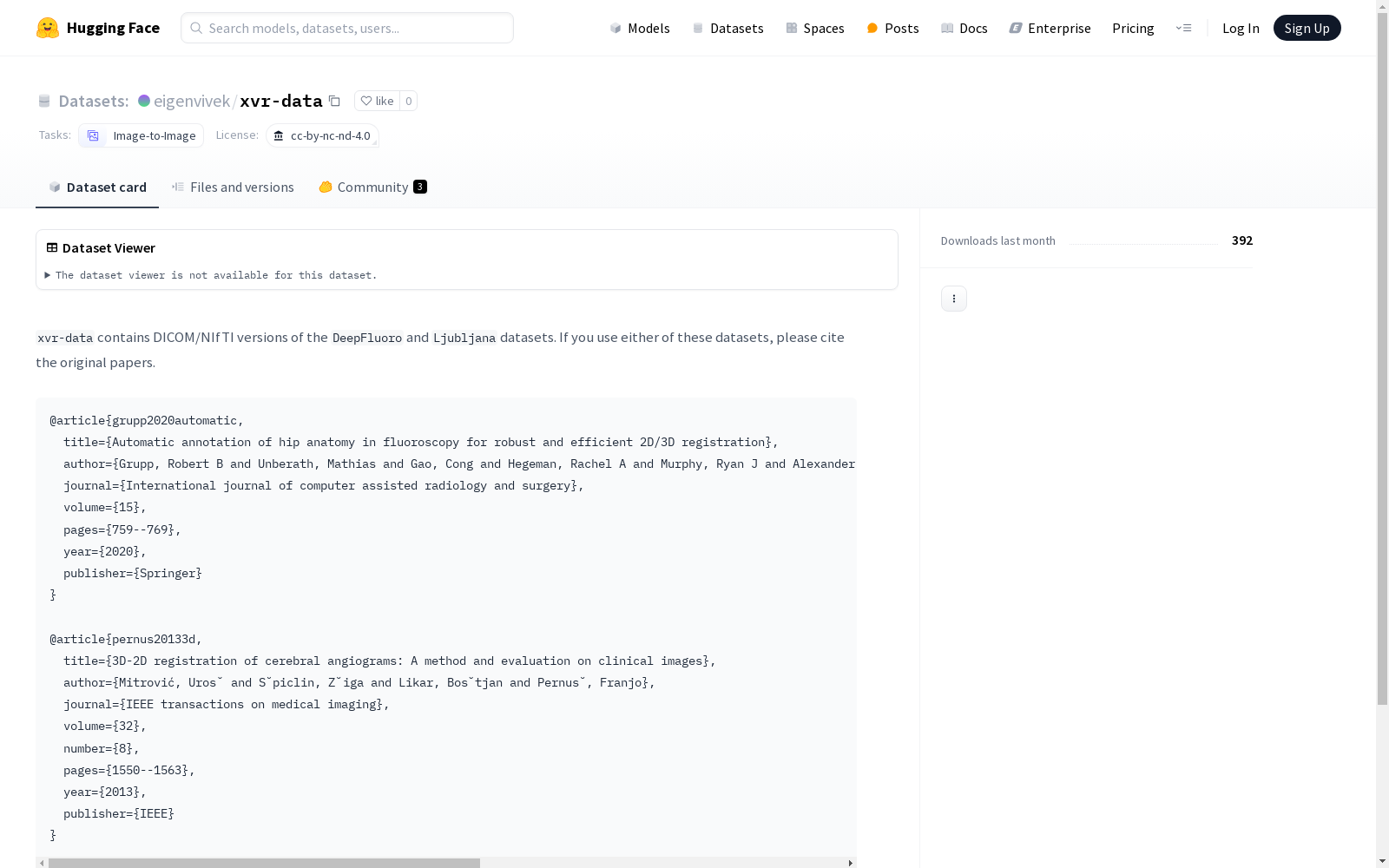The image size is (1389, 868).
Task: Click the Sign Up button
Action: pos(1307,28)
